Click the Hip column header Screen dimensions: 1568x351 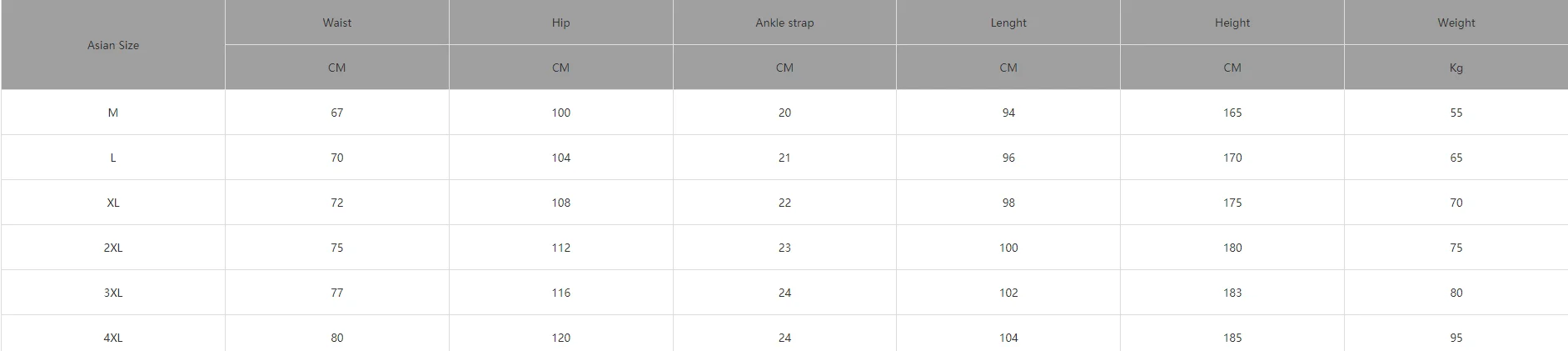pyautogui.click(x=560, y=23)
